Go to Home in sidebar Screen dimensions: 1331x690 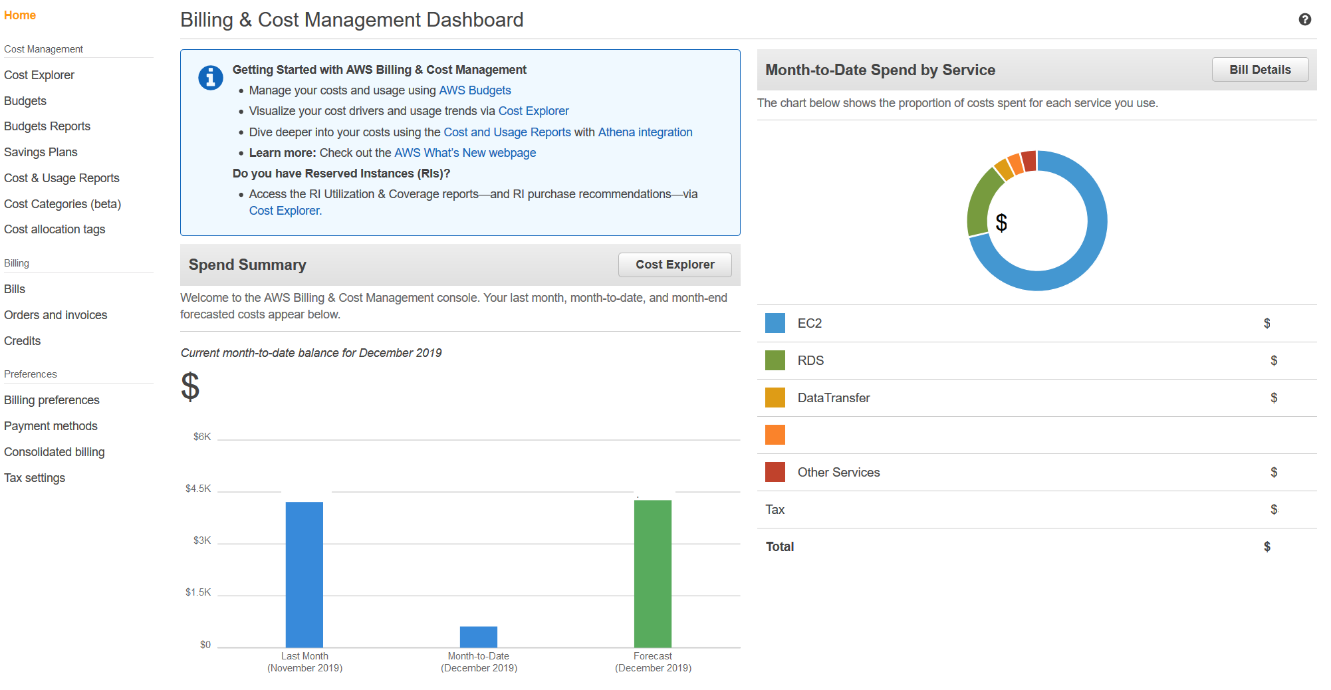click(x=20, y=15)
